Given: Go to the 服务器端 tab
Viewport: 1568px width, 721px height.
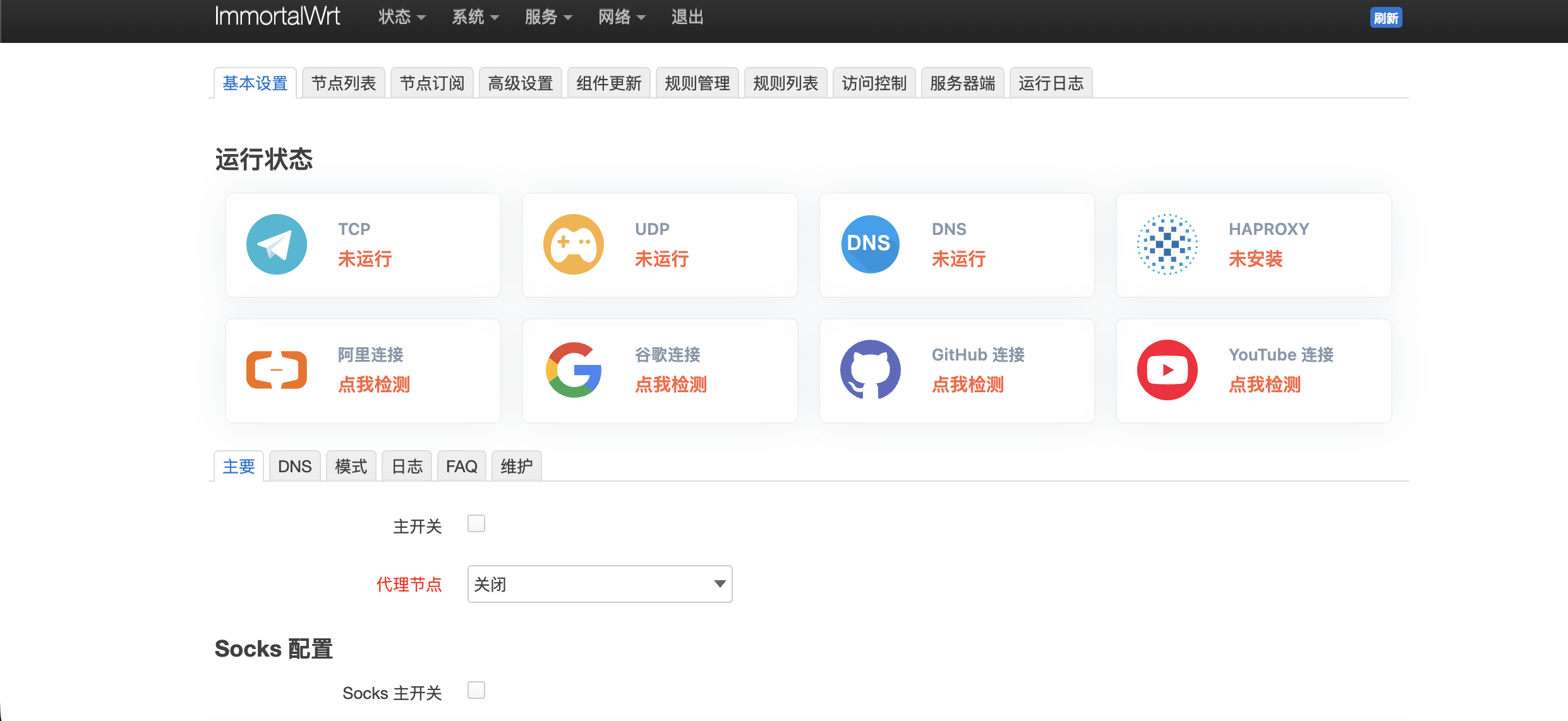Looking at the screenshot, I should (x=963, y=83).
